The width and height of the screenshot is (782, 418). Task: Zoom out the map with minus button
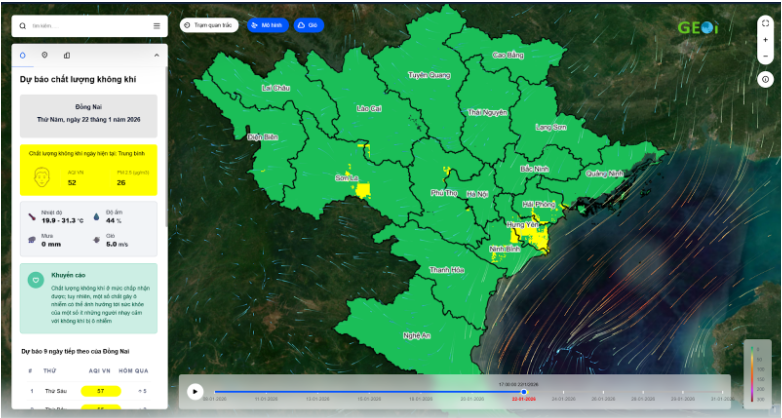tap(765, 56)
